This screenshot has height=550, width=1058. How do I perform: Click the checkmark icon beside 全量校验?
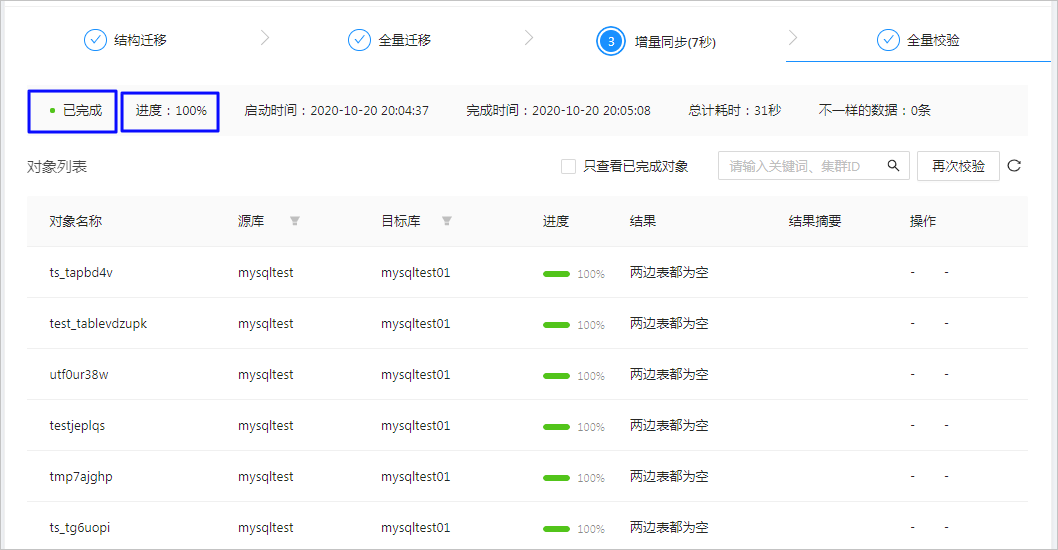click(888, 40)
